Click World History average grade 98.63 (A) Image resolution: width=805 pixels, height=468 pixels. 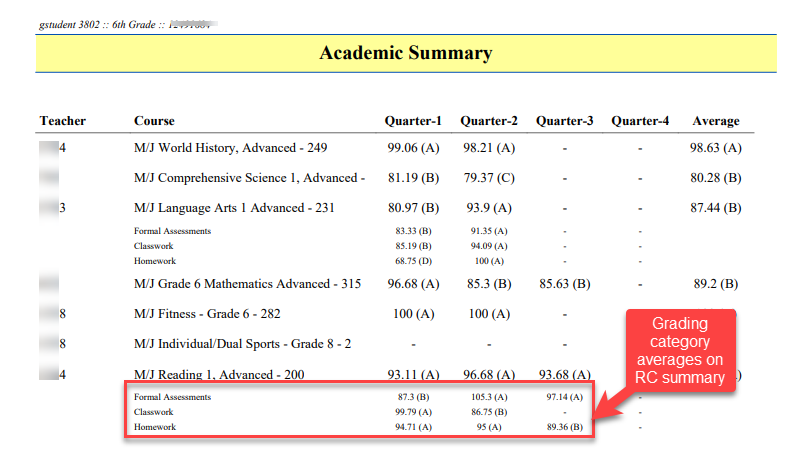point(716,148)
